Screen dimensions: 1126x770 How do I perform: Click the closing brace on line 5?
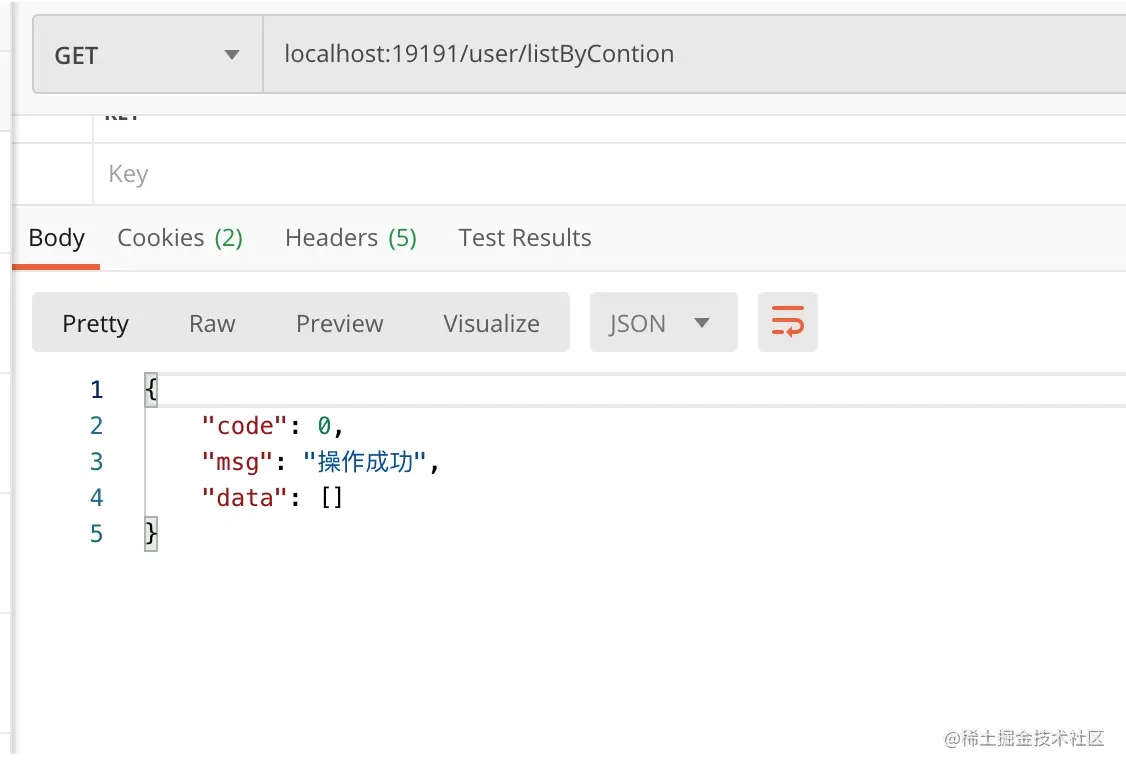[151, 534]
